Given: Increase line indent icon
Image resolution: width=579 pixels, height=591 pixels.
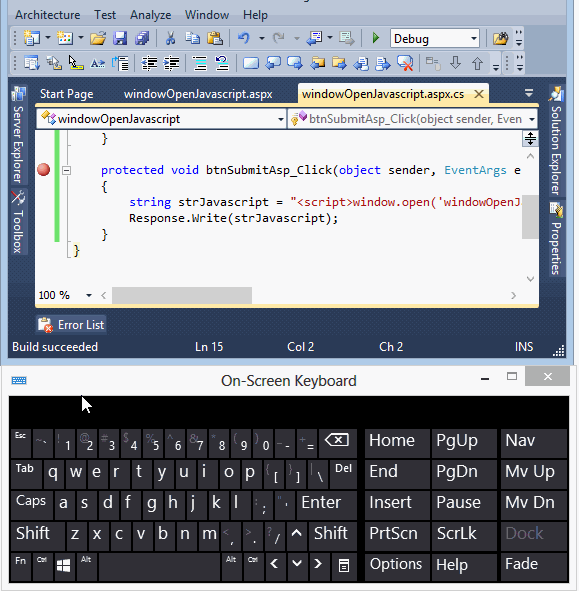Looking at the screenshot, I should click(x=171, y=63).
